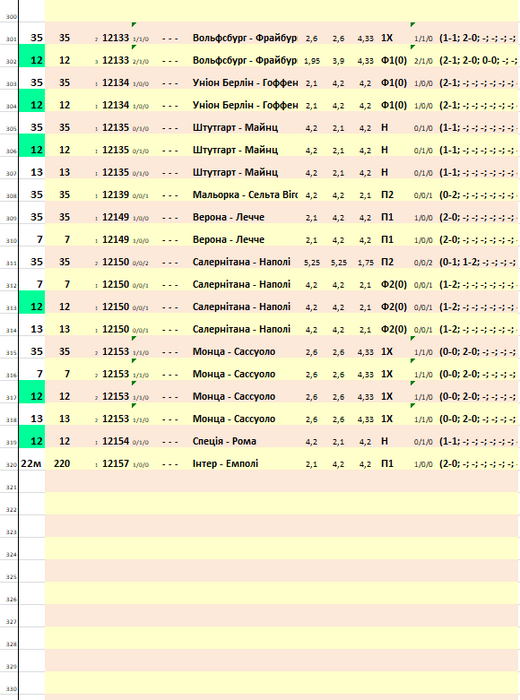Select ID 12133 in row 302
The image size is (520, 700).
(116, 60)
